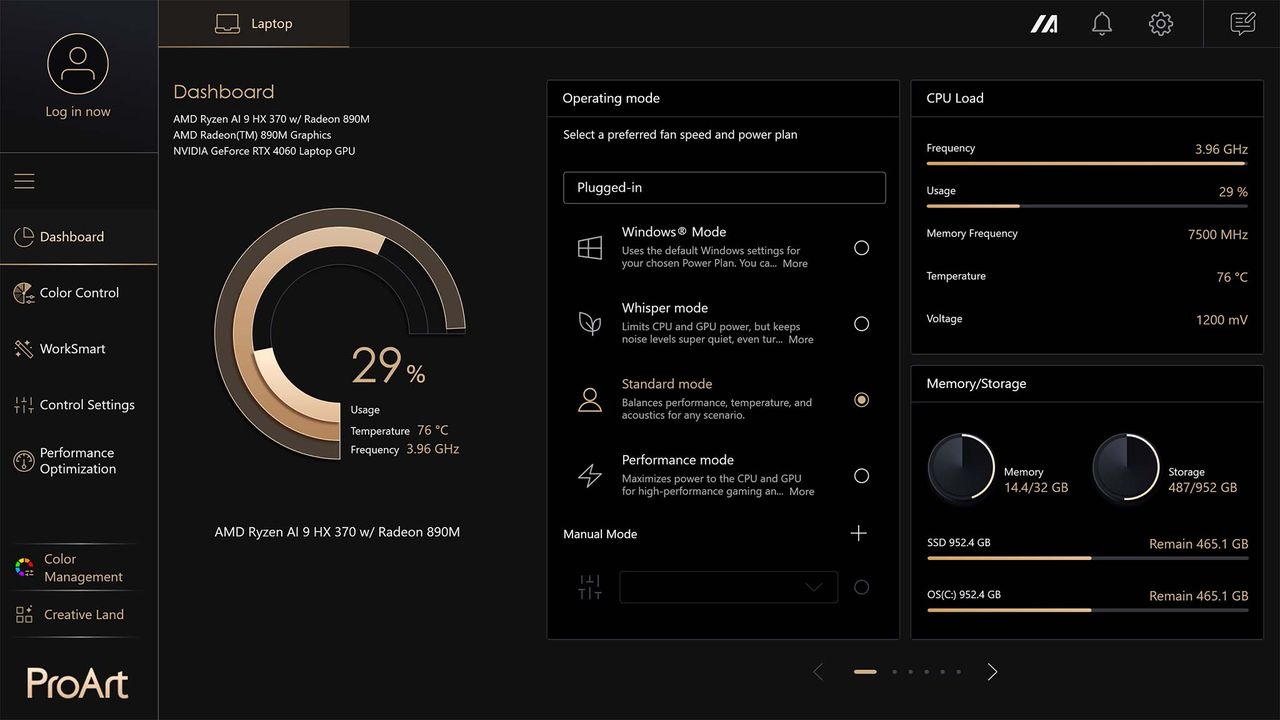
Task: Select Standard mode radio button
Action: coord(861,400)
